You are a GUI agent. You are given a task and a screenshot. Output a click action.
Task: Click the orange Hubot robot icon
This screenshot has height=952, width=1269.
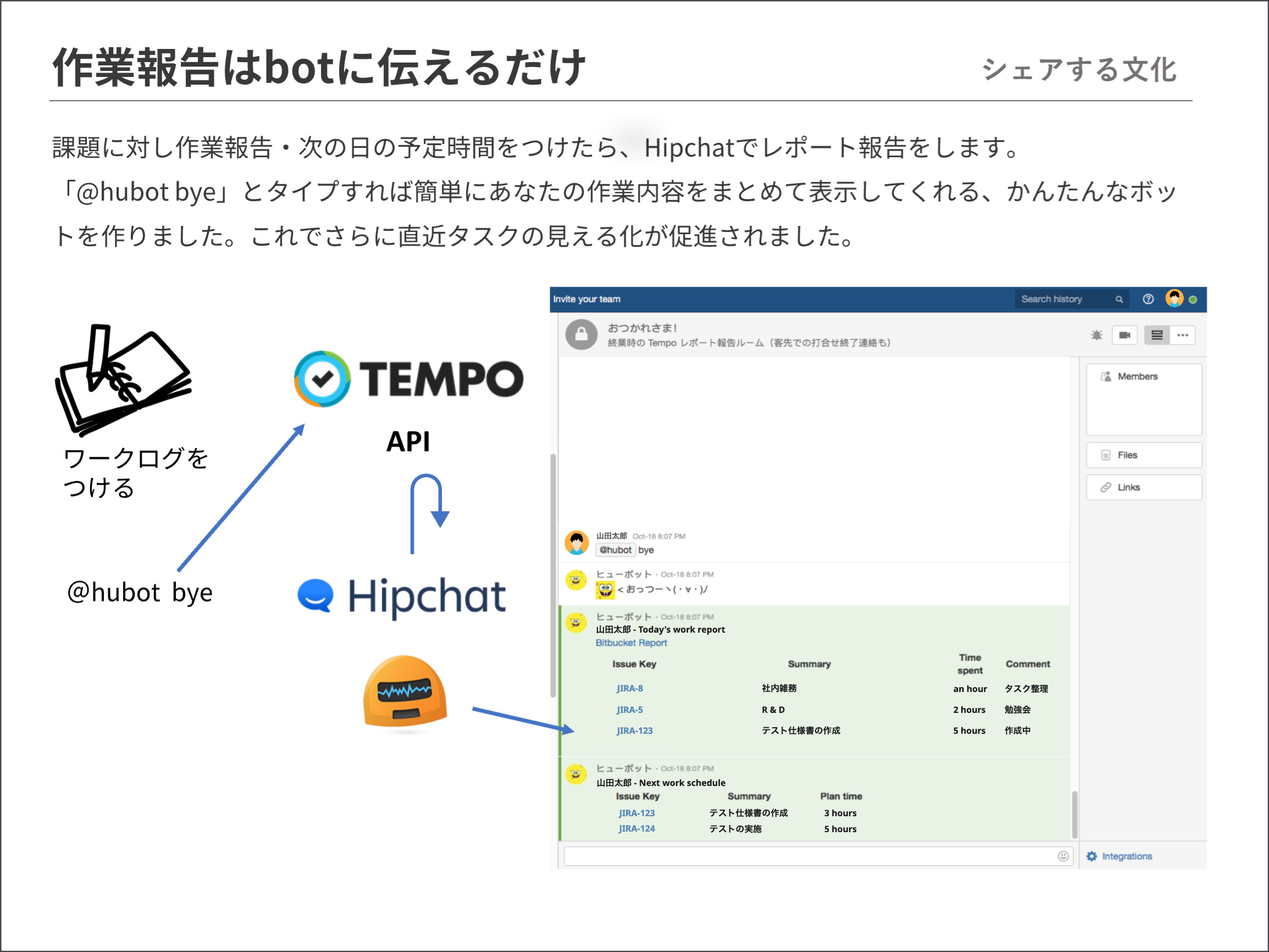coord(405,691)
